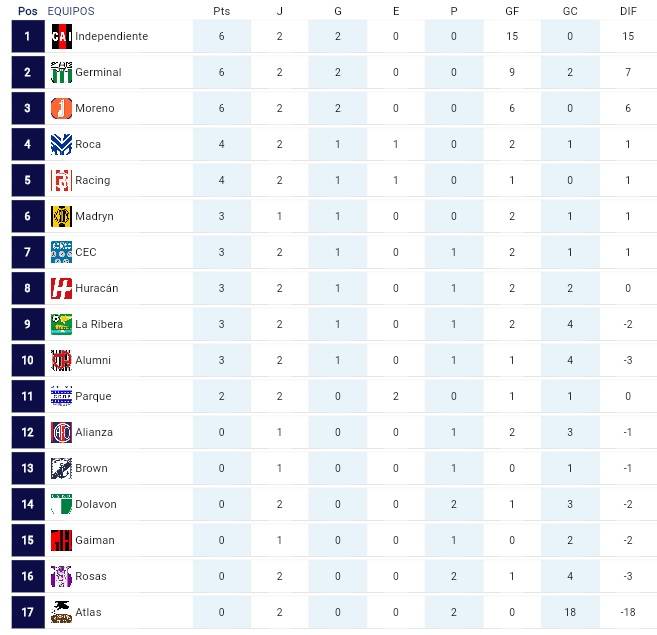This screenshot has height=635, width=657.
Task: Click the Dolavon green shield crest
Action: point(61,504)
